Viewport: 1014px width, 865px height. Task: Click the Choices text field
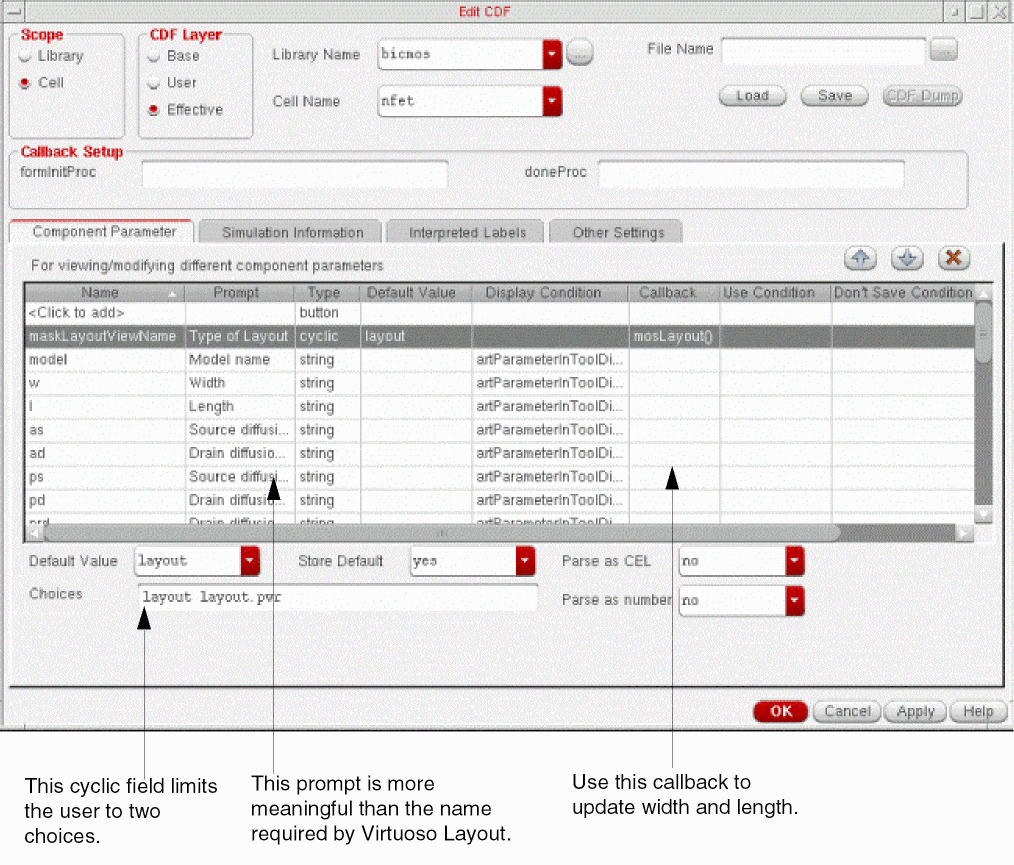tap(337, 598)
